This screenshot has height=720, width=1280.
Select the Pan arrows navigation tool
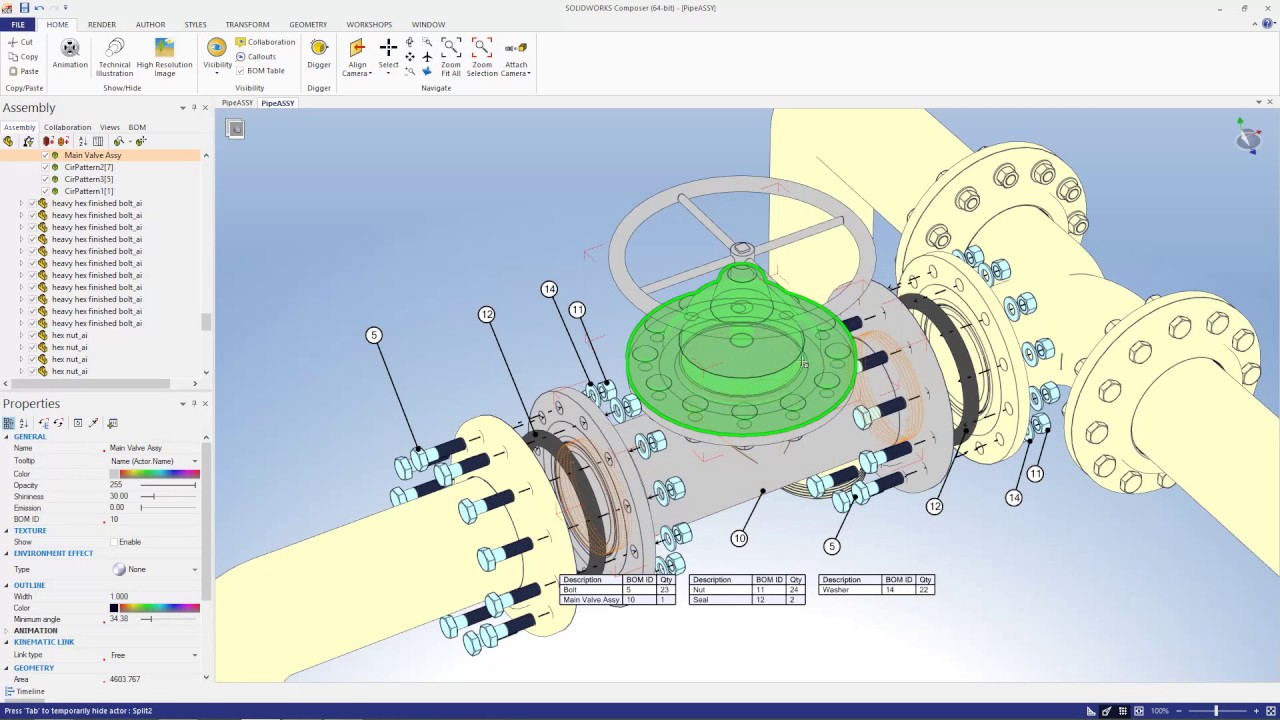point(410,57)
